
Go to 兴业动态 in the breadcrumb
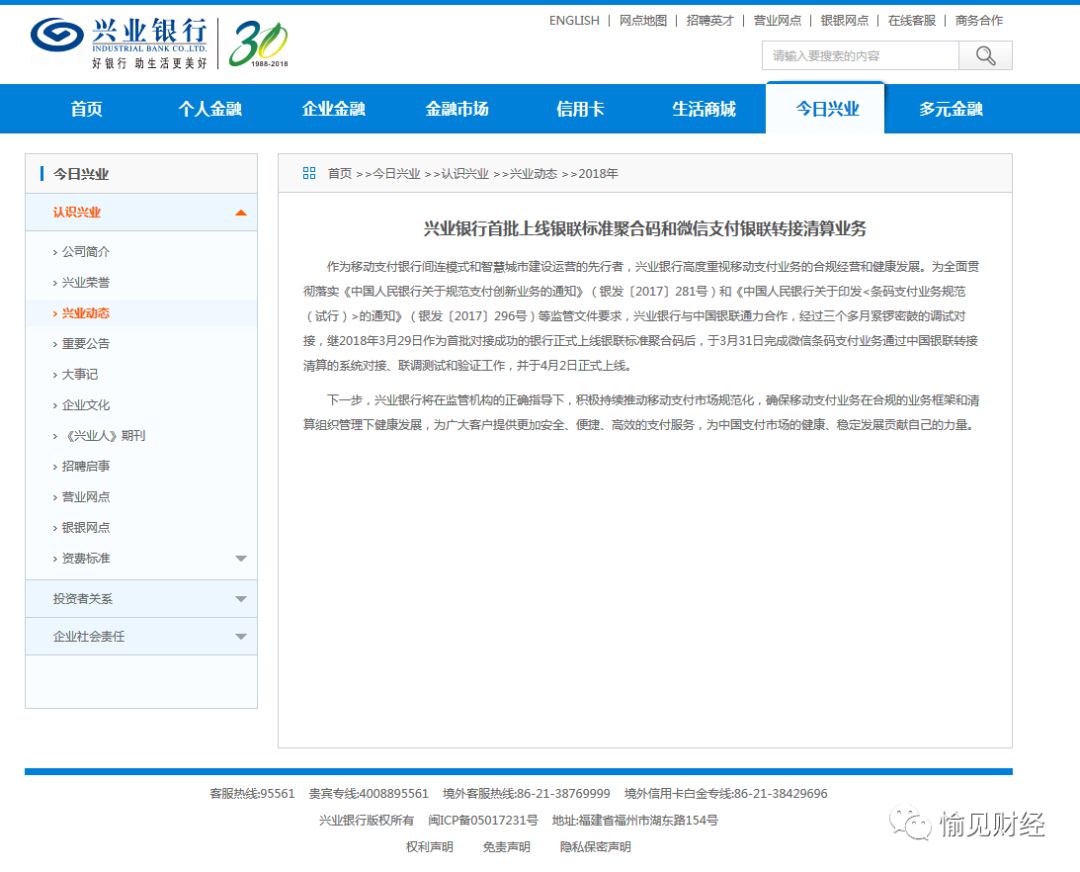(533, 174)
